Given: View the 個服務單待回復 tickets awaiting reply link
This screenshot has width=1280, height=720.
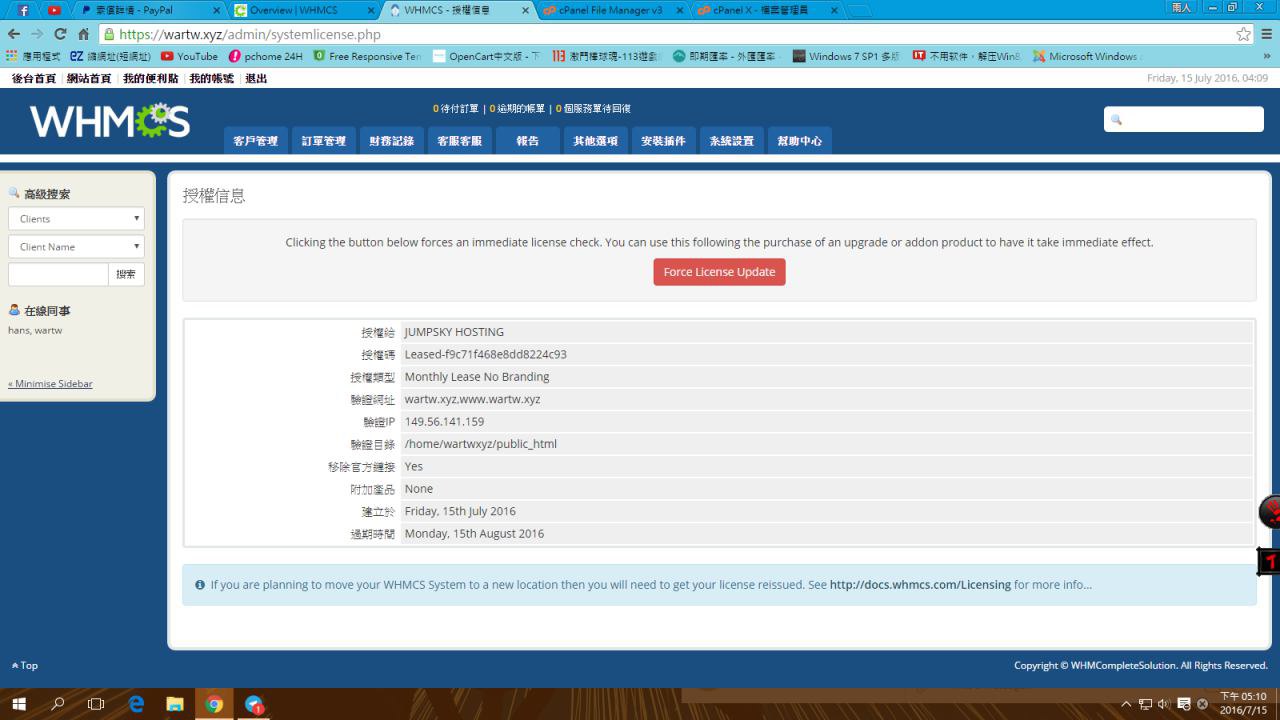Looking at the screenshot, I should (593, 109).
